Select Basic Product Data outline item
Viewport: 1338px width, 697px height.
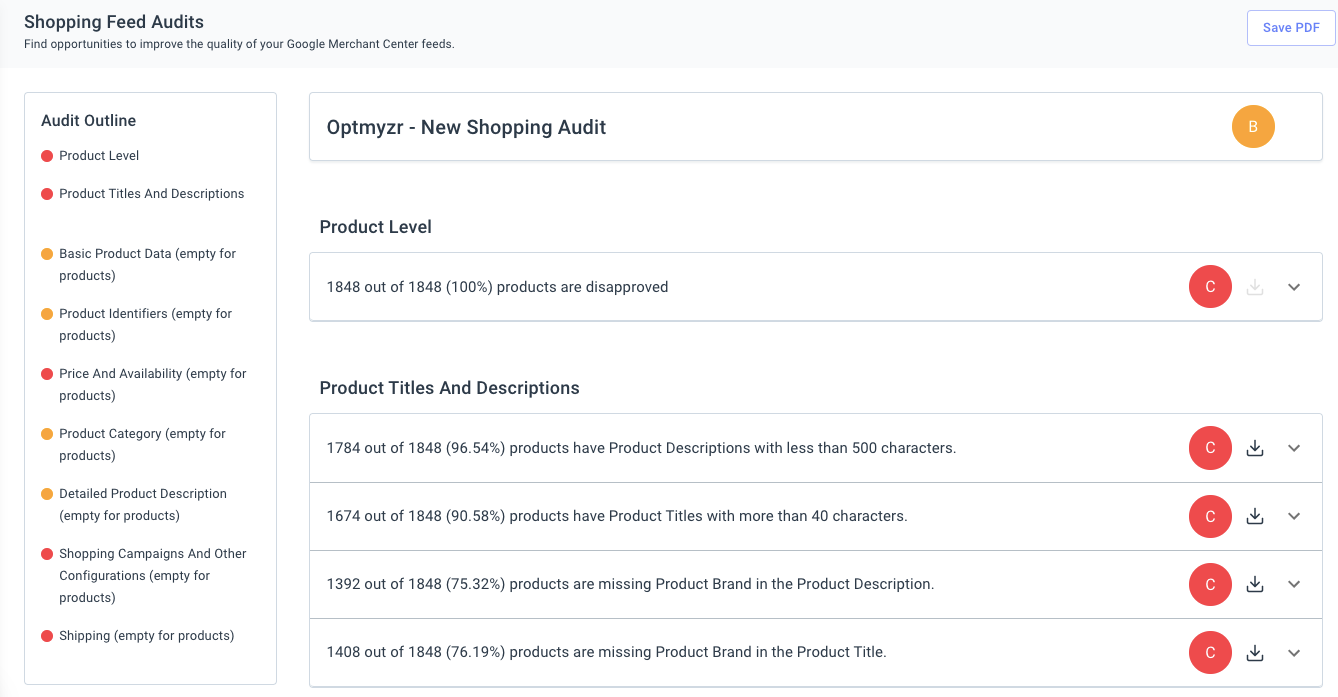147,264
